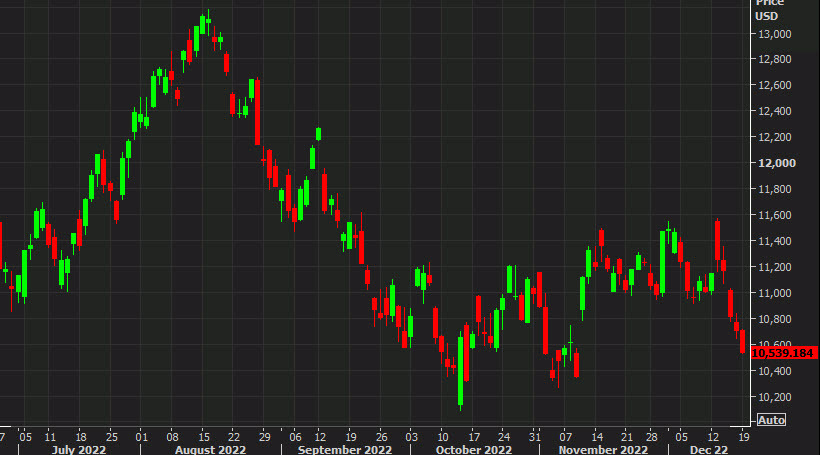This screenshot has width=820, height=455.
Task: Click the 11,000 price axis label
Action: point(775,293)
